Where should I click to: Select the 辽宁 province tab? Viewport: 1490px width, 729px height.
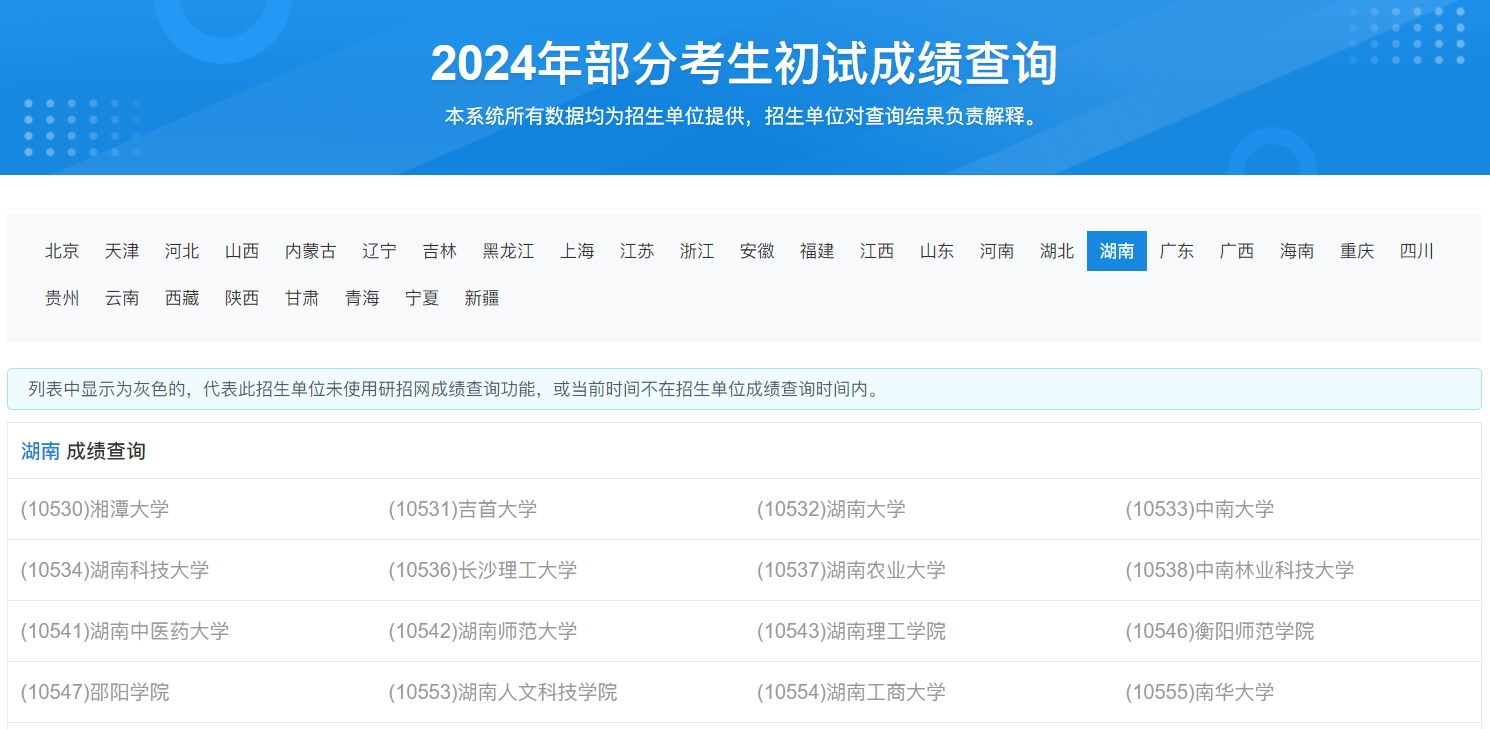(379, 251)
